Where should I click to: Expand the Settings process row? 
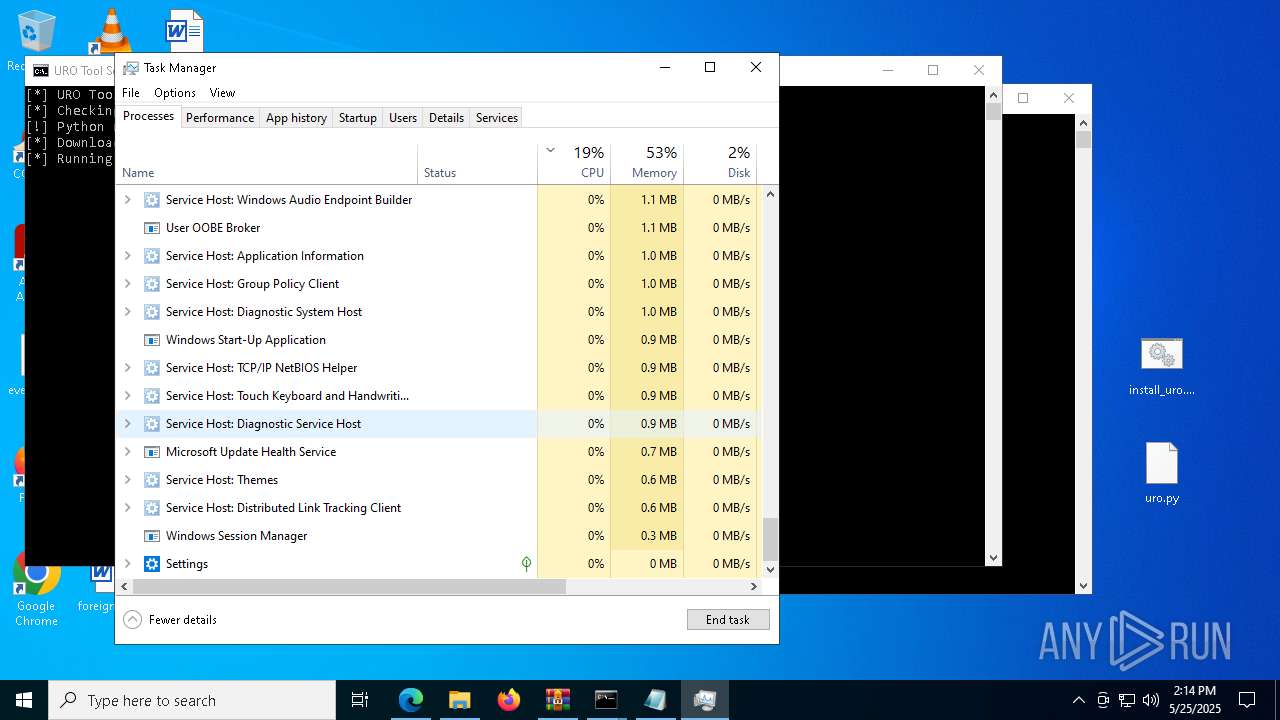tap(127, 564)
